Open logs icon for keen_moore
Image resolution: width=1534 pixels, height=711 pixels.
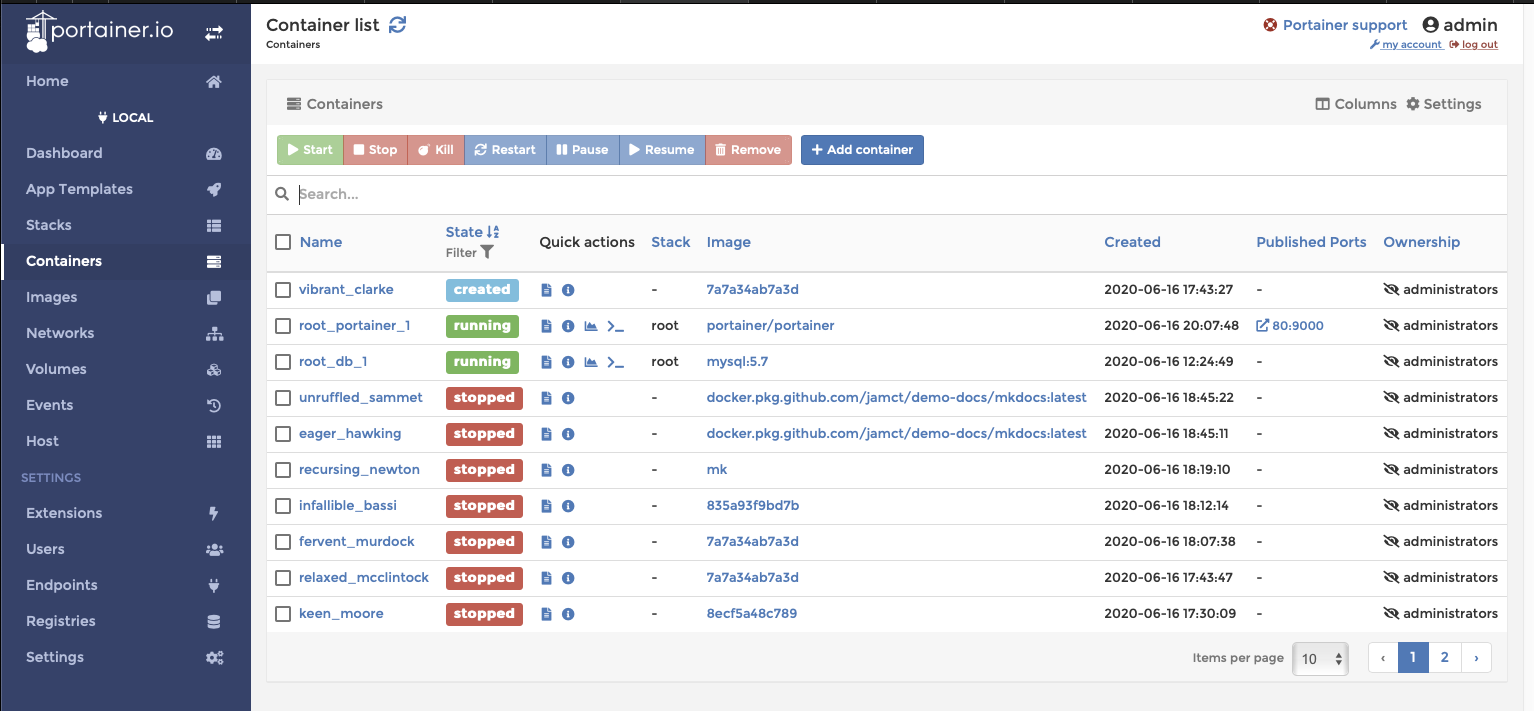[546, 614]
